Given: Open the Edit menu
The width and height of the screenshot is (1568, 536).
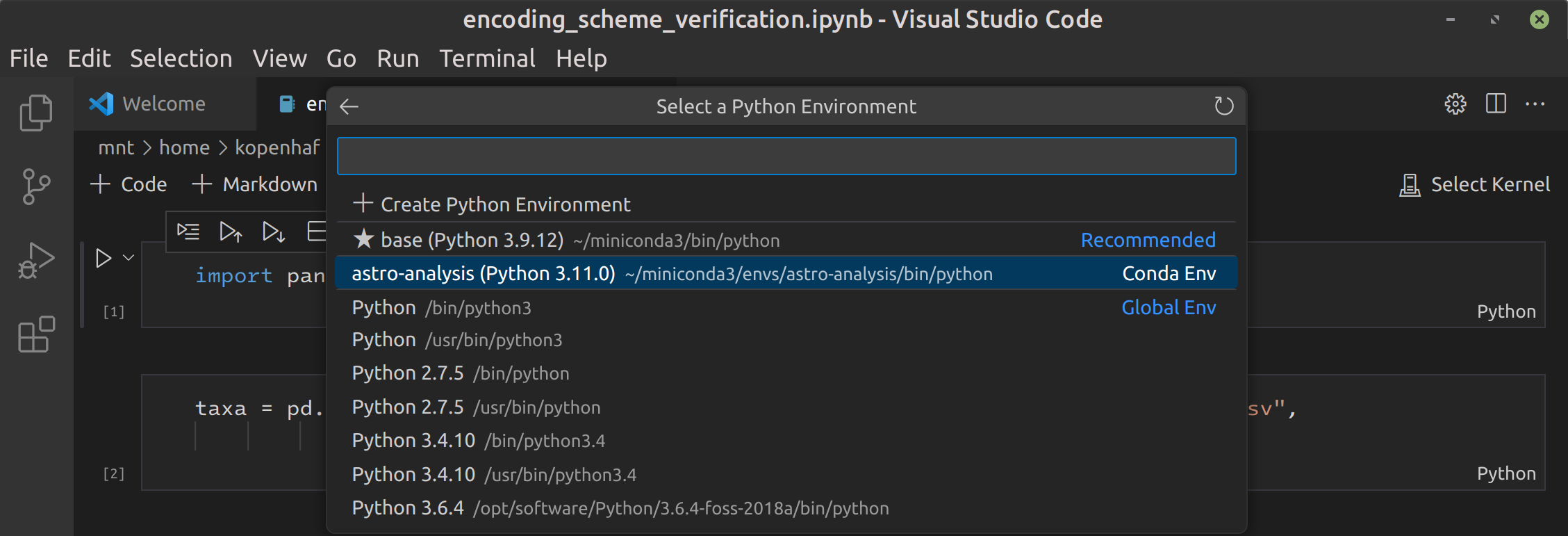Looking at the screenshot, I should click(90, 58).
